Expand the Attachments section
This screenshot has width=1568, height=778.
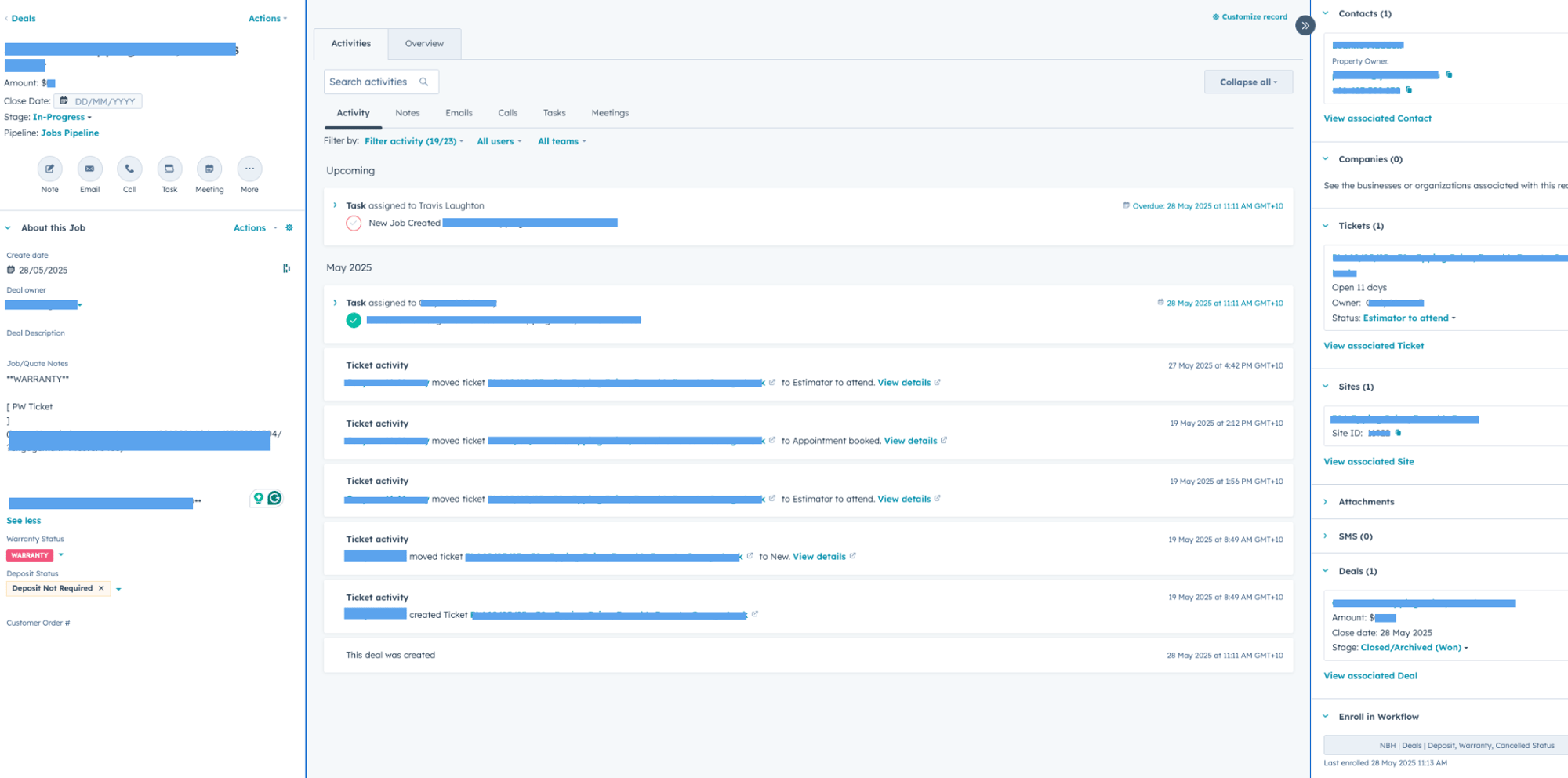click(1326, 502)
